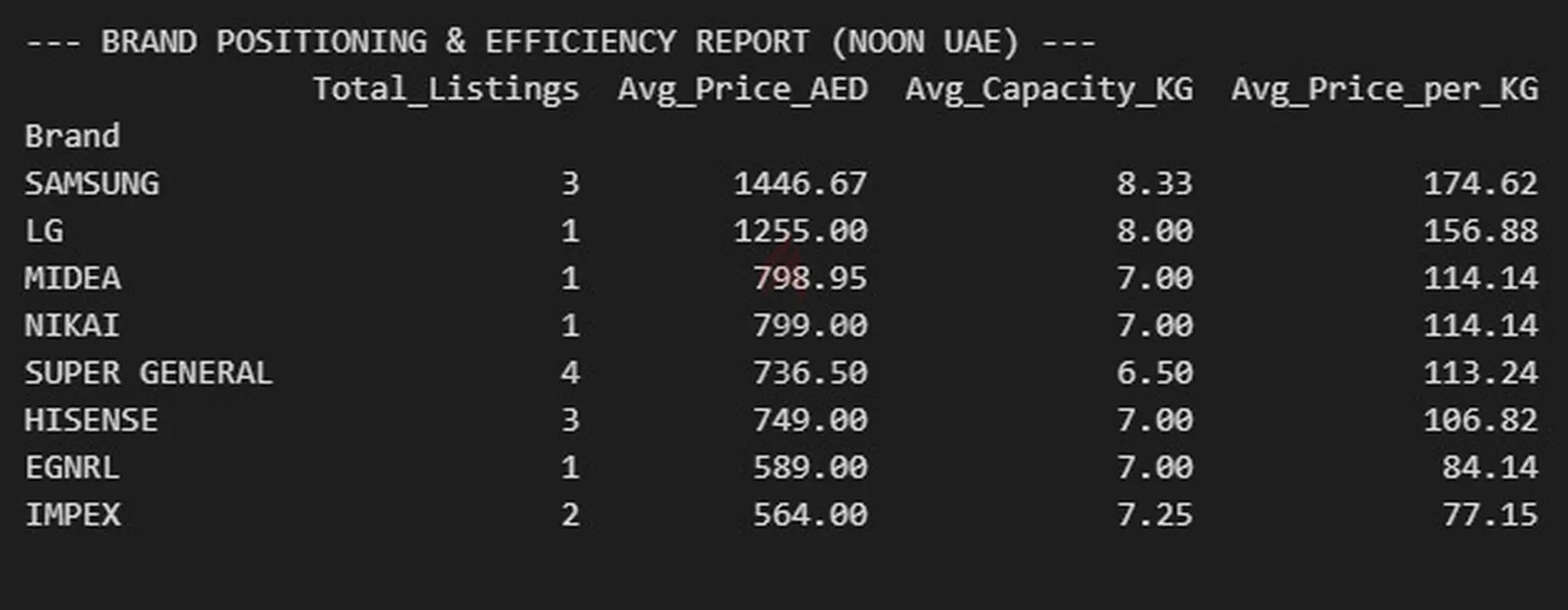Click Super General's capacity value 6.50
The image size is (1568, 610).
pos(1155,373)
